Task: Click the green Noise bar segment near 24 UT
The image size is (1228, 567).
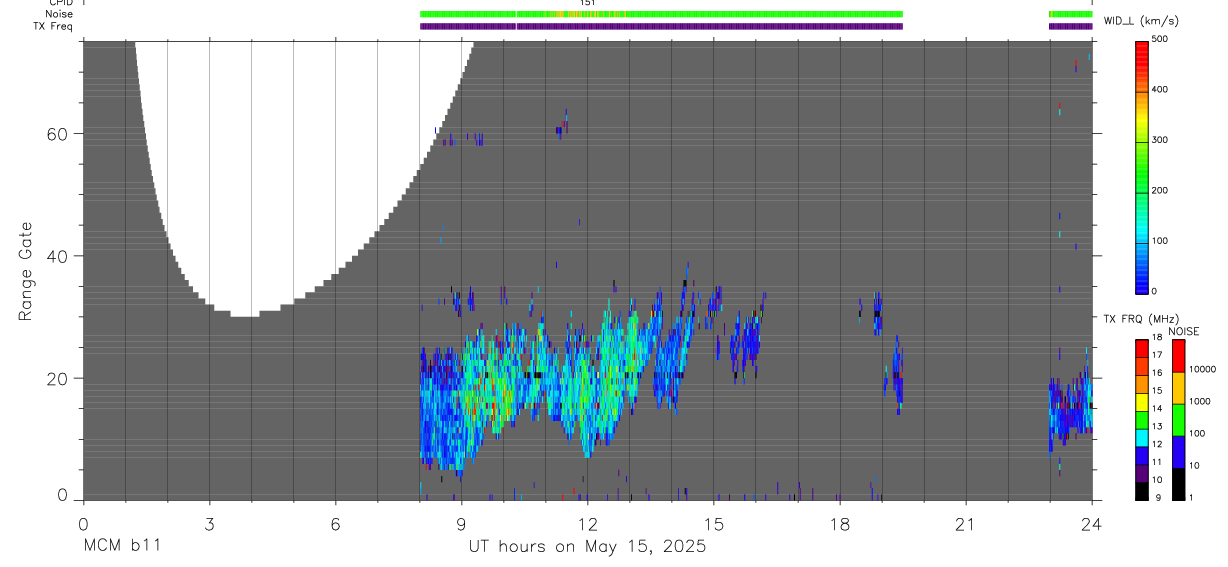Action: point(1070,15)
